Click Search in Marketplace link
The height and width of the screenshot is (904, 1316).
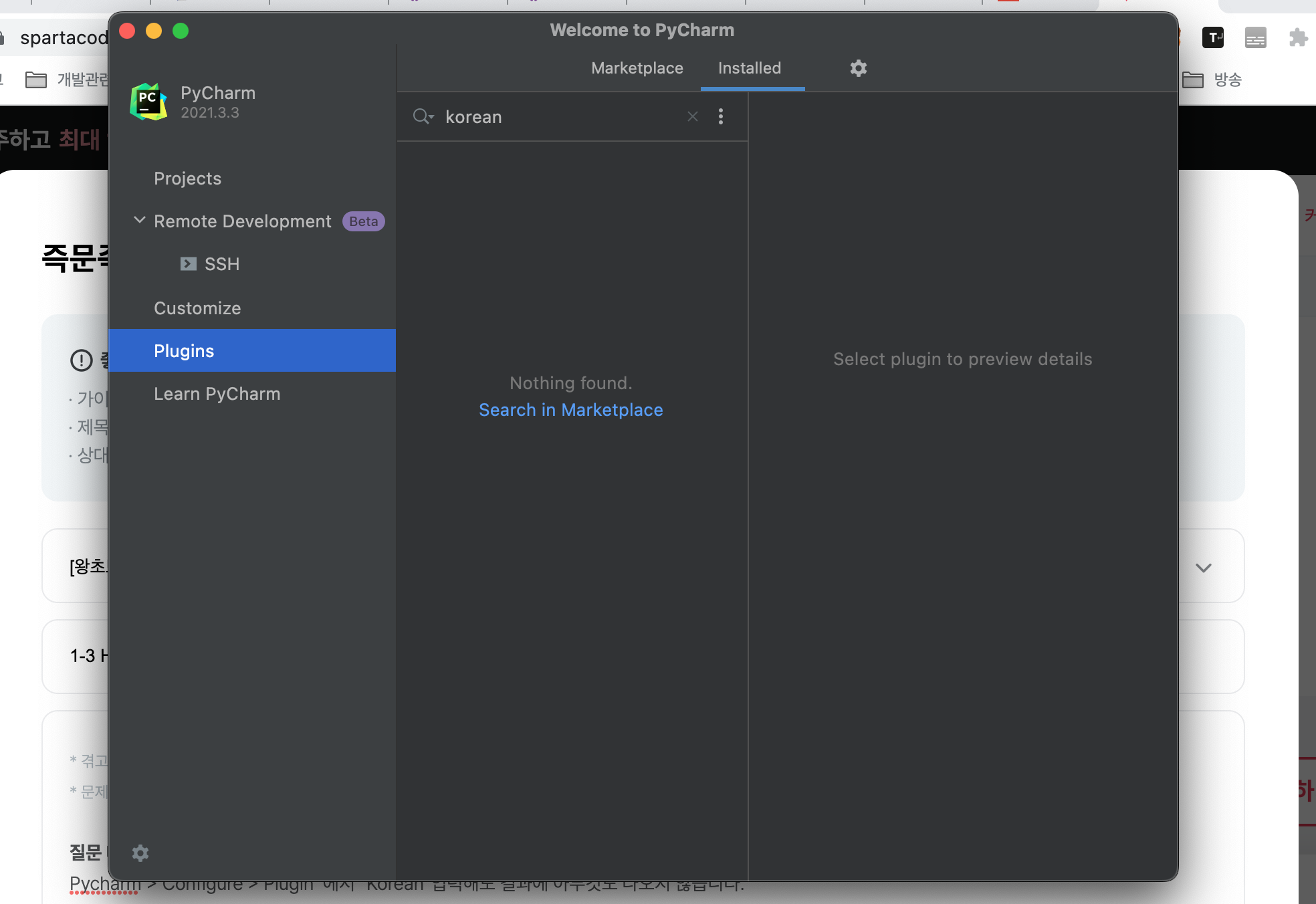point(571,410)
